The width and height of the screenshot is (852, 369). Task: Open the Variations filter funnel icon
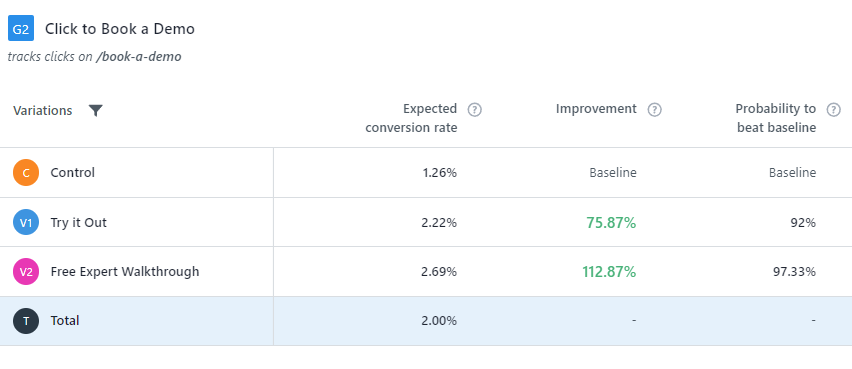(x=96, y=111)
